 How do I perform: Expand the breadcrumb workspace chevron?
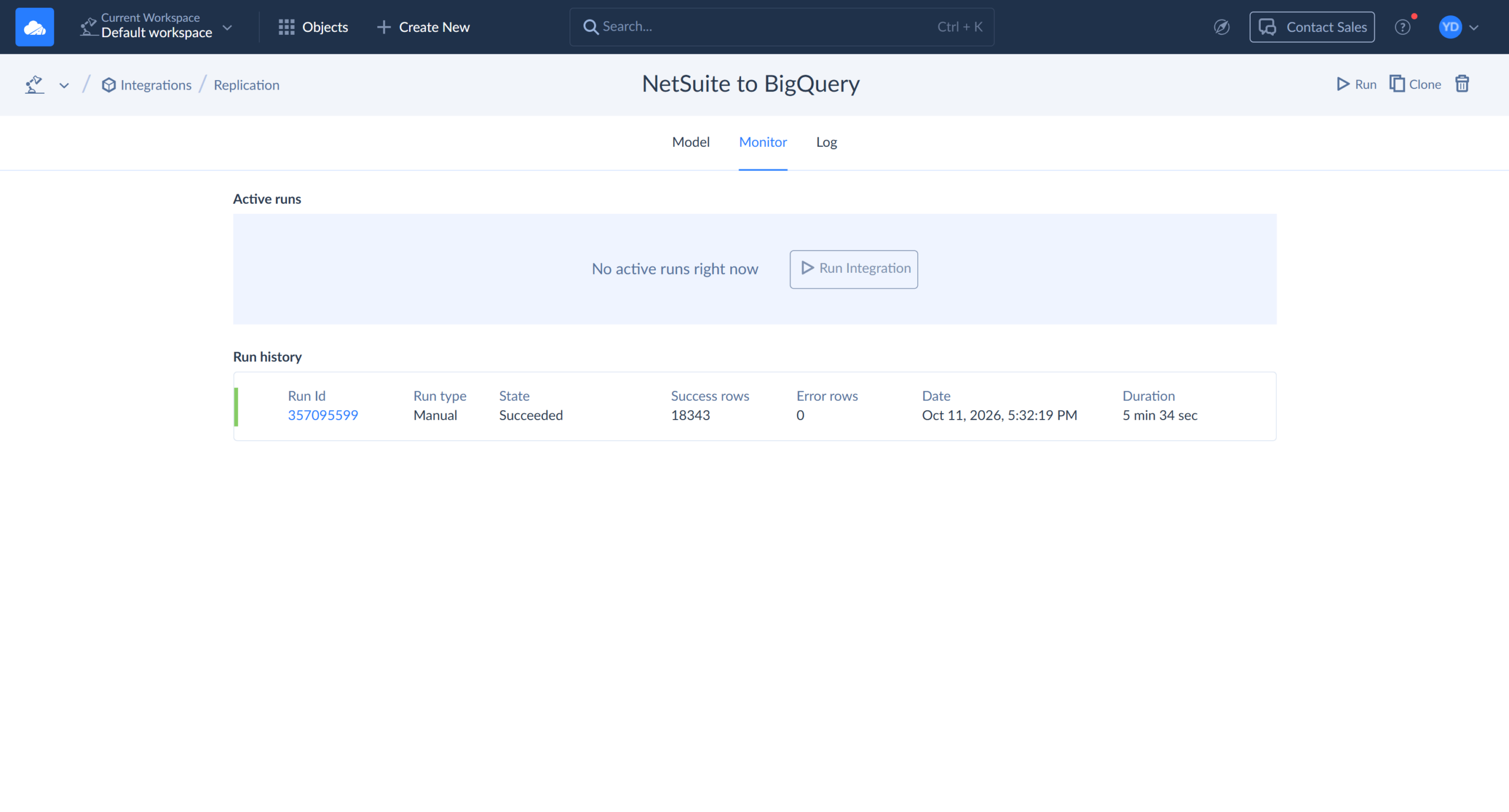point(64,85)
